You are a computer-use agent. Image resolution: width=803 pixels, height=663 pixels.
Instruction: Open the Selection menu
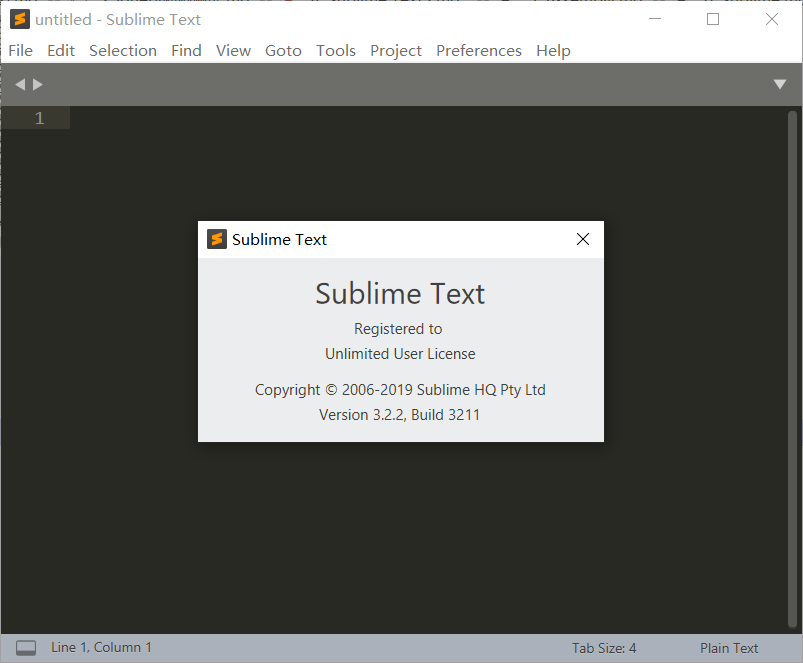point(123,51)
